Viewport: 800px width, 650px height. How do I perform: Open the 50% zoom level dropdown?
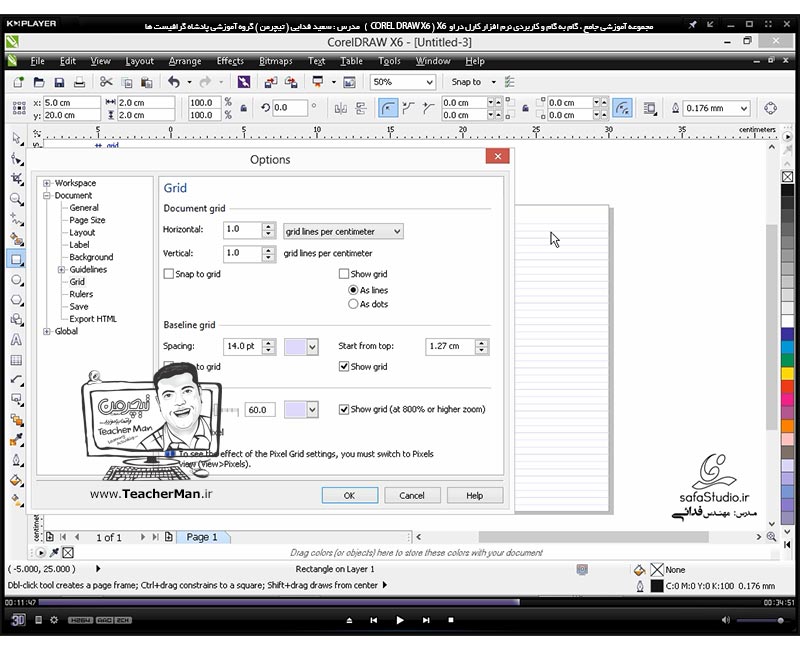tap(430, 82)
